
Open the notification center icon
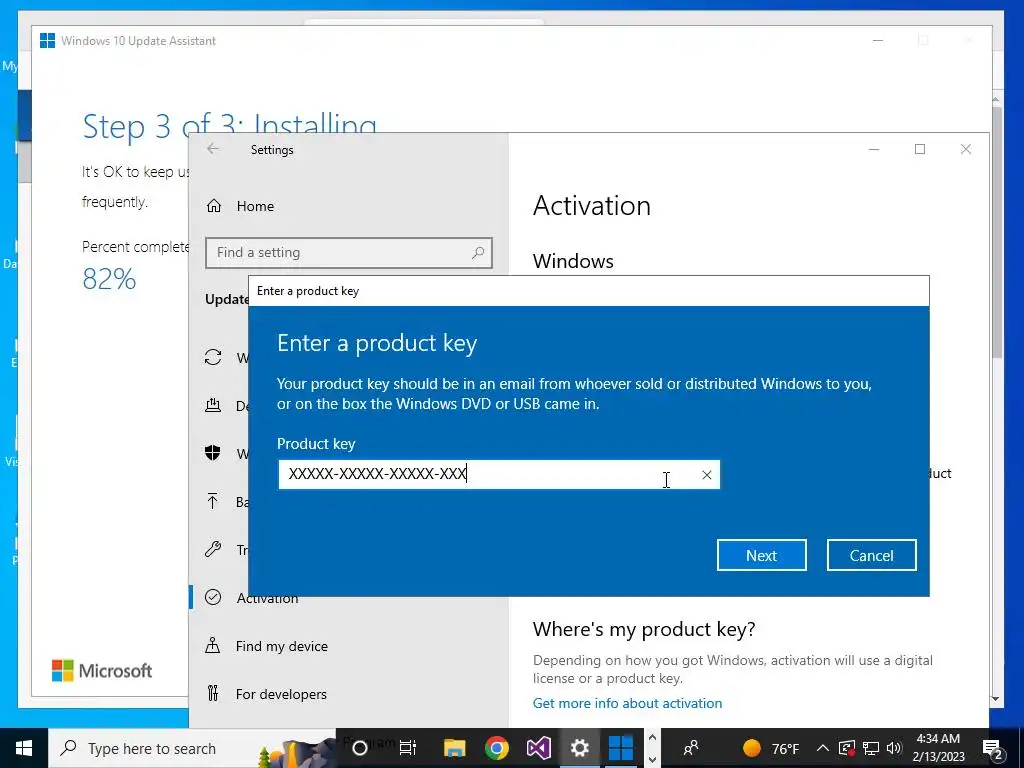point(992,748)
